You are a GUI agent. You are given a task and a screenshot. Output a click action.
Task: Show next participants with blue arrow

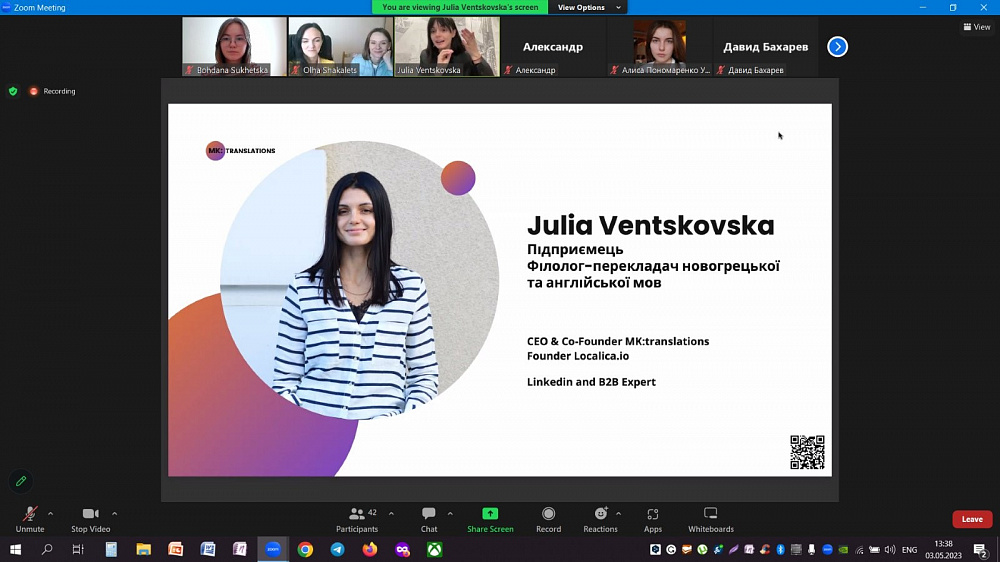837,47
